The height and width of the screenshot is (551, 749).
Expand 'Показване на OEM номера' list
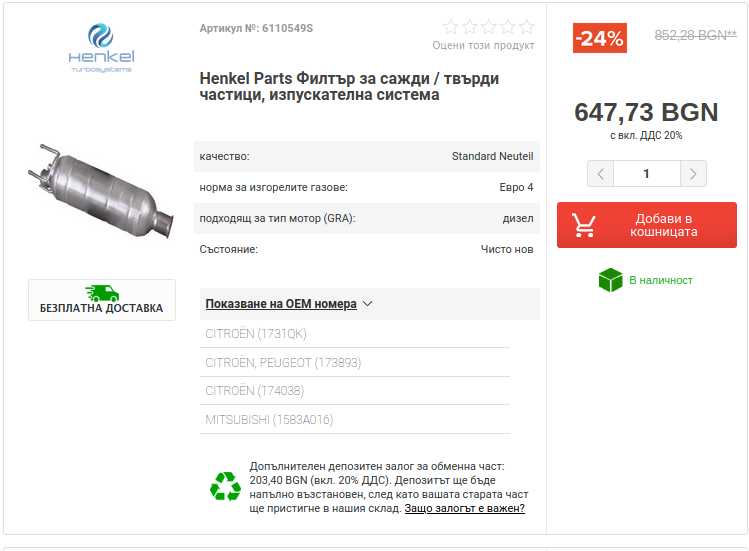coord(281,304)
